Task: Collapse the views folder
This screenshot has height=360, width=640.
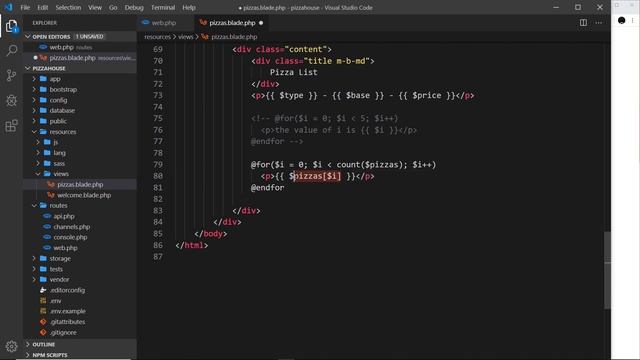Action: (x=80, y=174)
